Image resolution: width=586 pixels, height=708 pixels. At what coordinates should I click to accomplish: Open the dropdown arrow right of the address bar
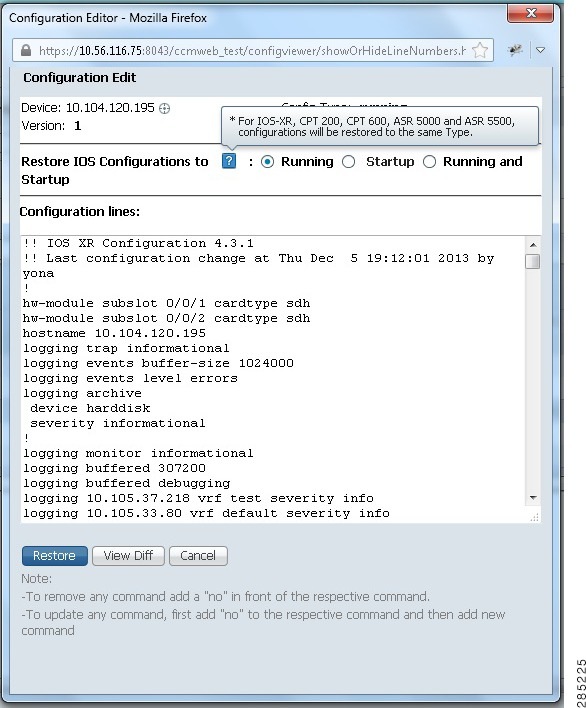[541, 50]
